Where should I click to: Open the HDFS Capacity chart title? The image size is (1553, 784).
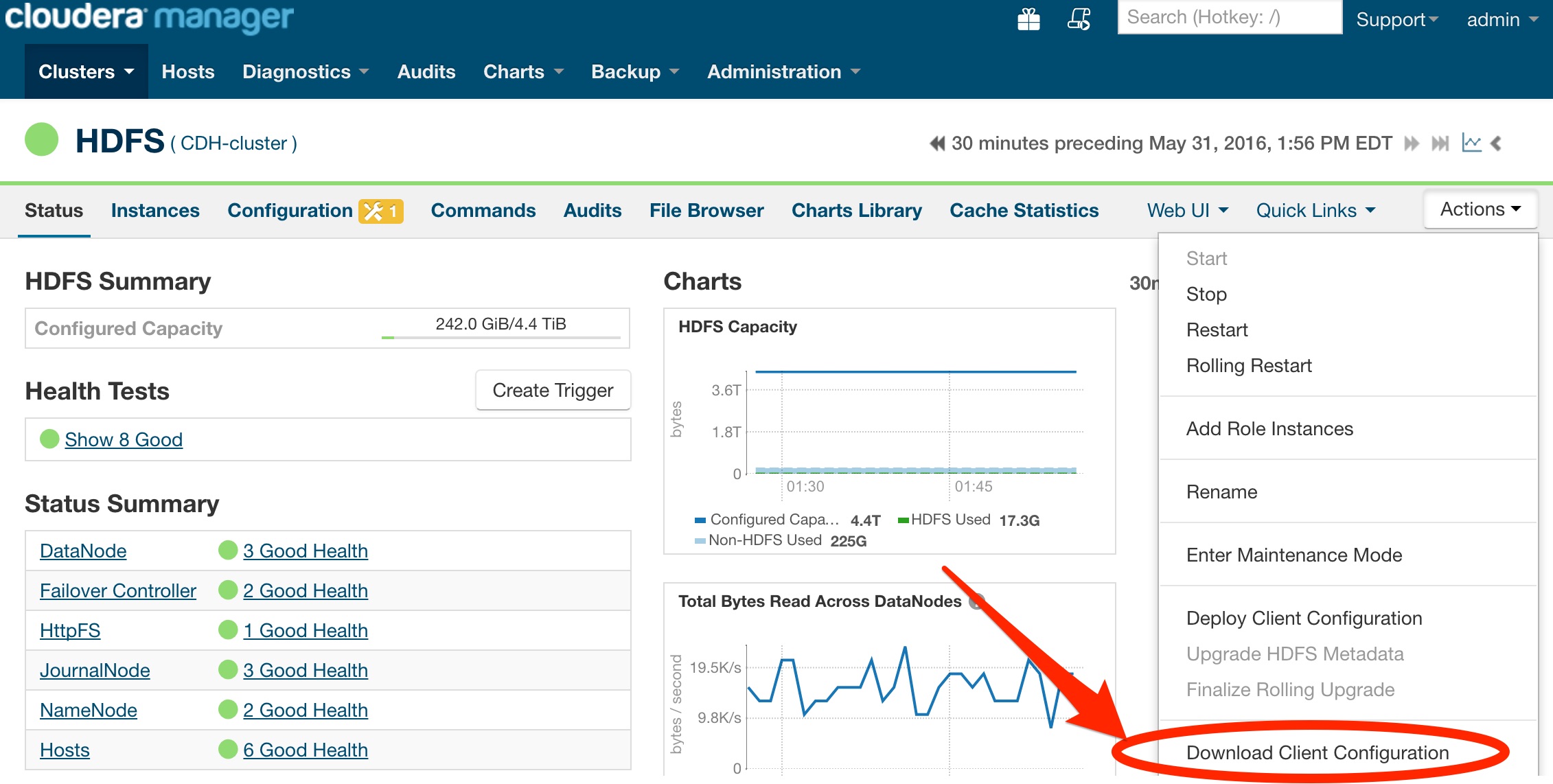[x=737, y=327]
